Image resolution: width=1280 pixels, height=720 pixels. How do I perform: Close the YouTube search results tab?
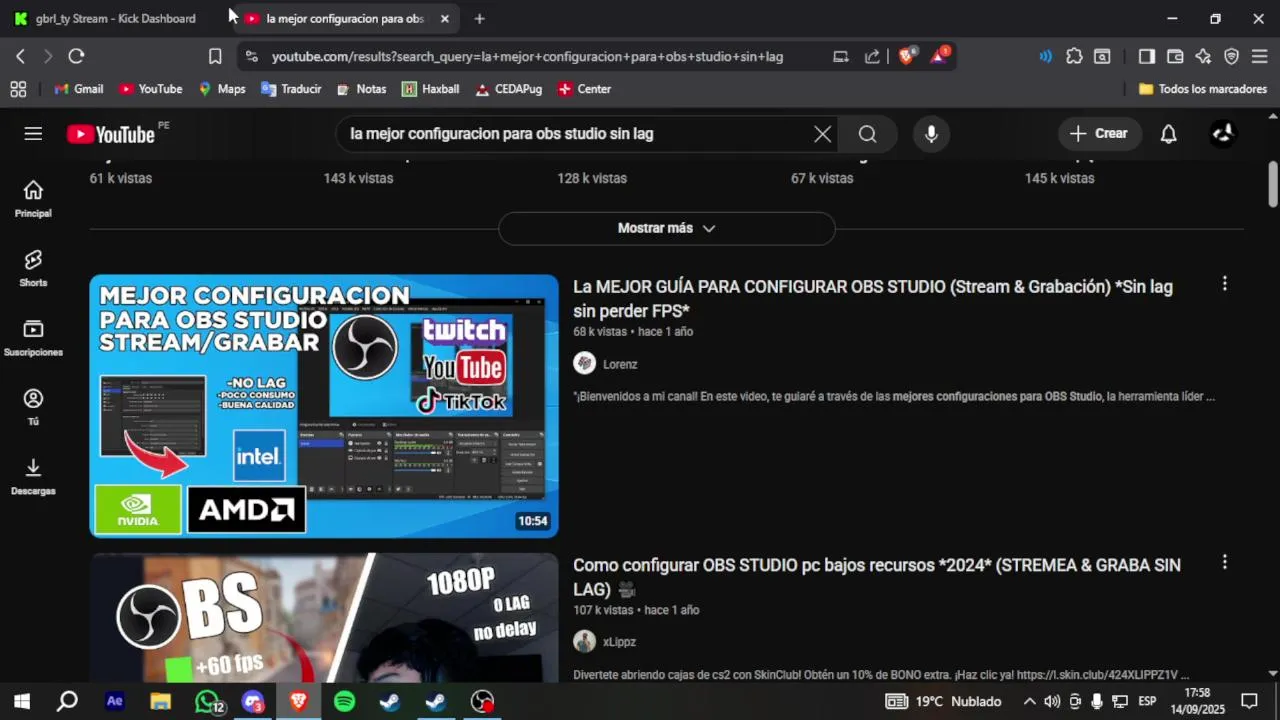point(445,18)
